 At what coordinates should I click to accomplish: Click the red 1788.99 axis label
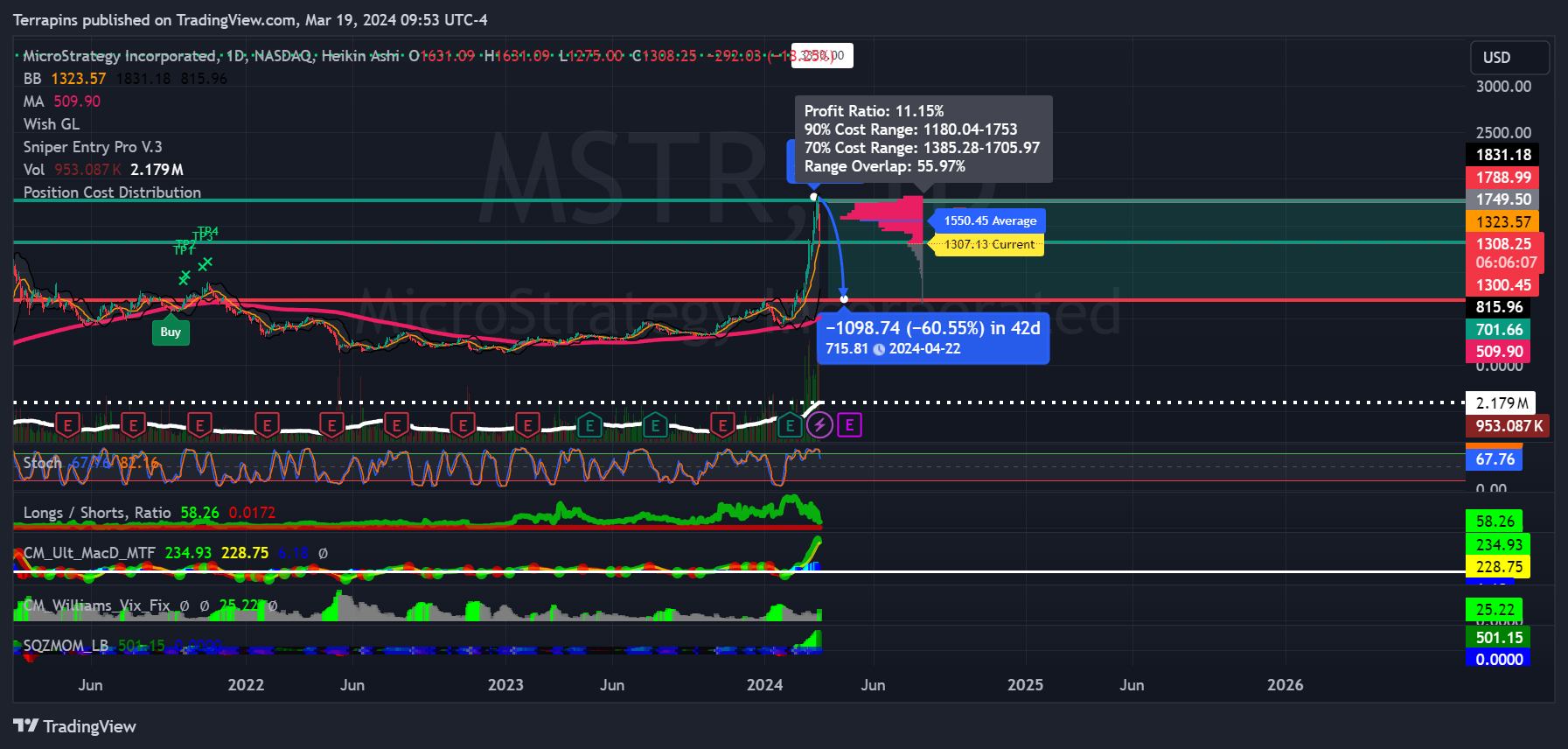pos(1502,178)
